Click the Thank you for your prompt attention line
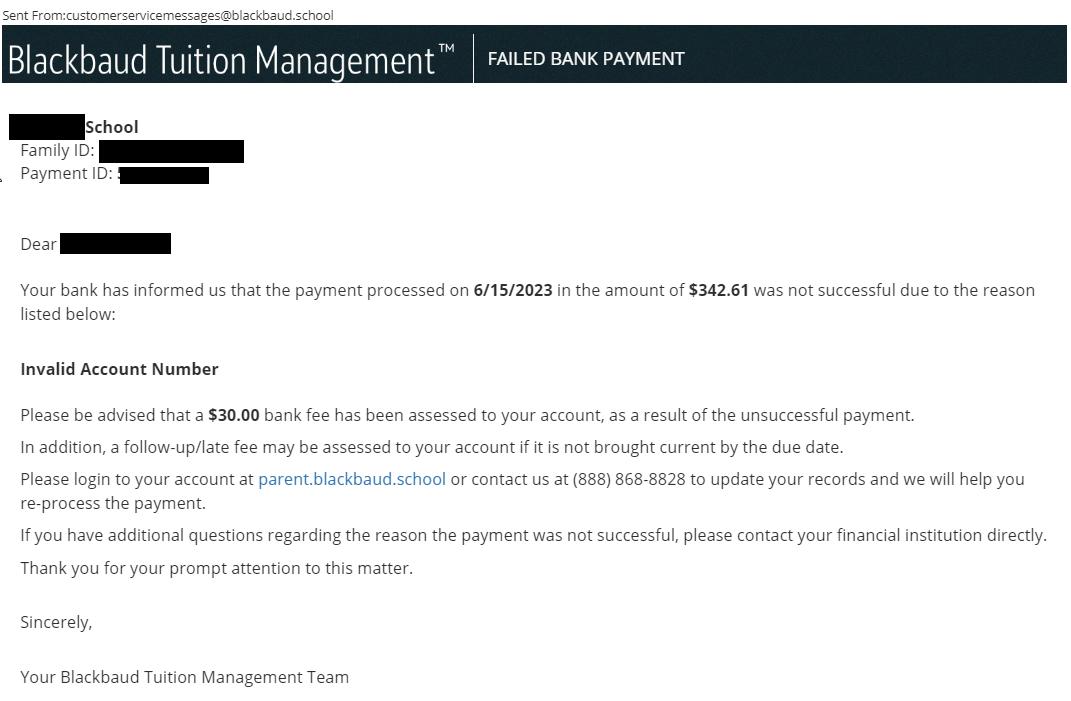 [x=216, y=568]
